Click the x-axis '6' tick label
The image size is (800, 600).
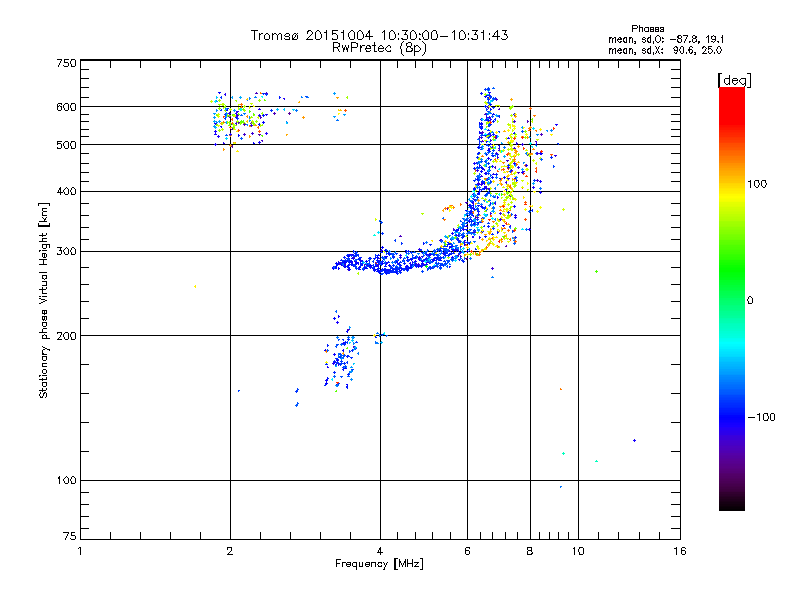467,551
